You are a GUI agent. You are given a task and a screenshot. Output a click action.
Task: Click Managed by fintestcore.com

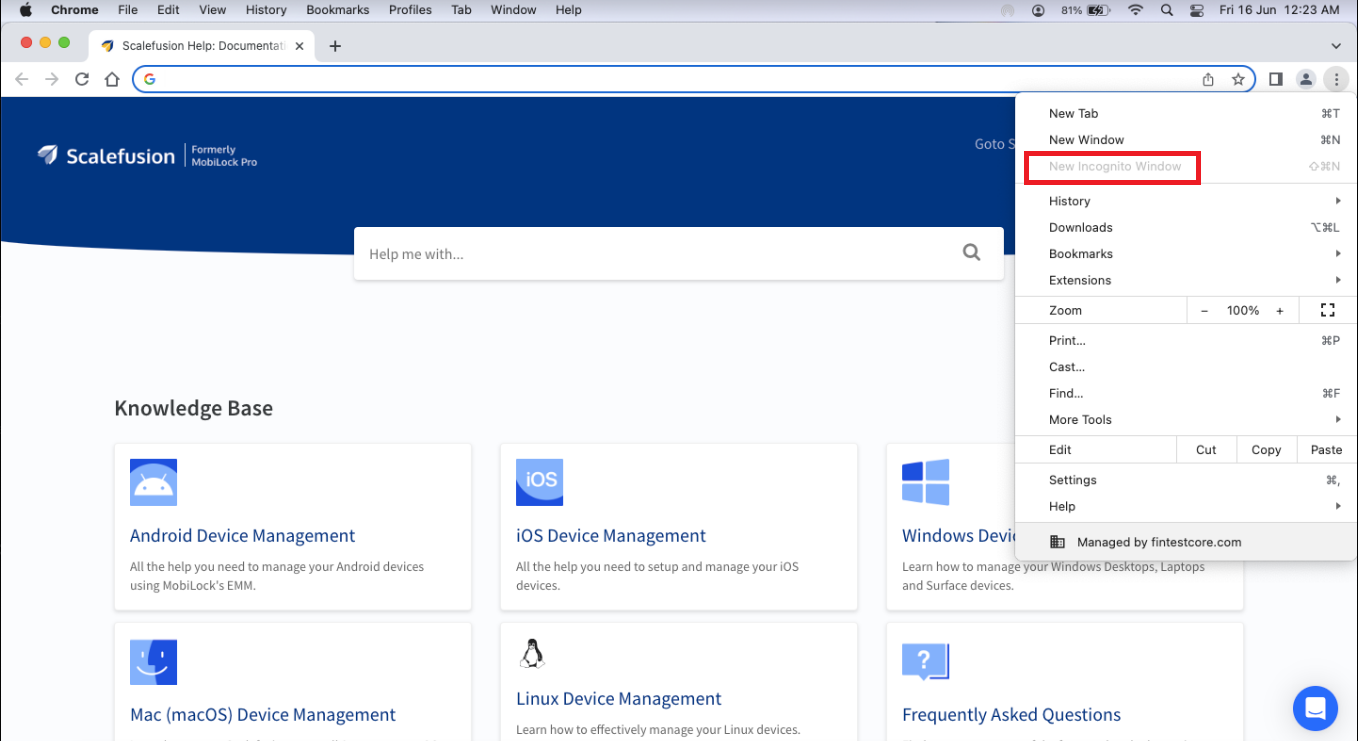1186,542
